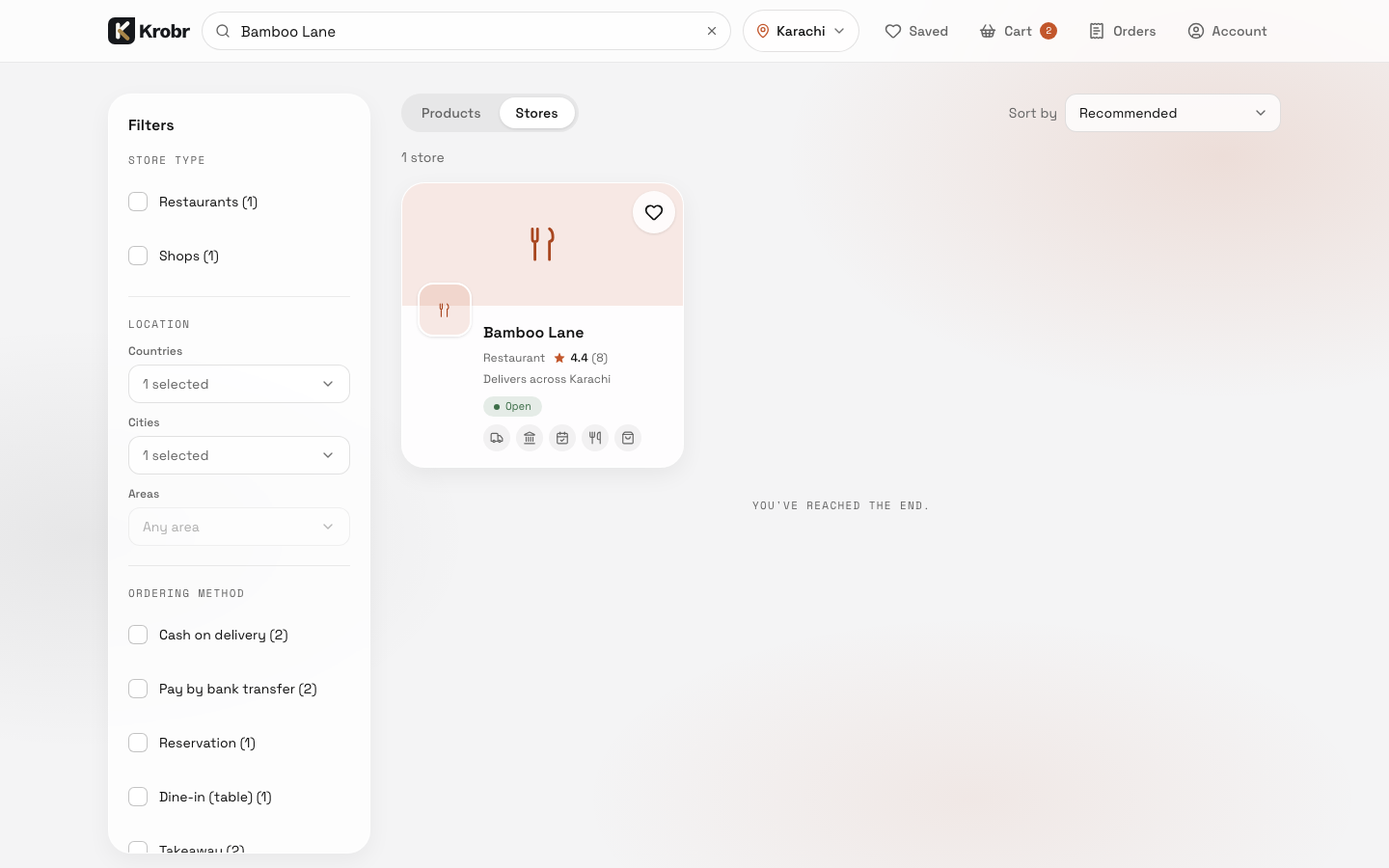Click the Sort by dropdown chevron
1389x868 pixels.
coord(1261,113)
